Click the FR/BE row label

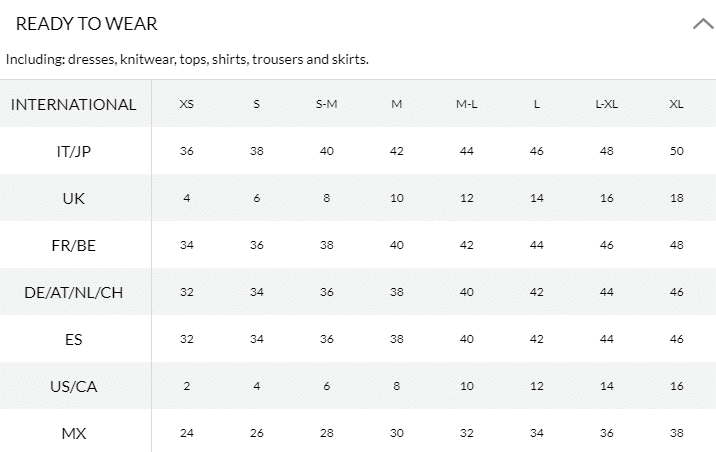pyautogui.click(x=74, y=245)
